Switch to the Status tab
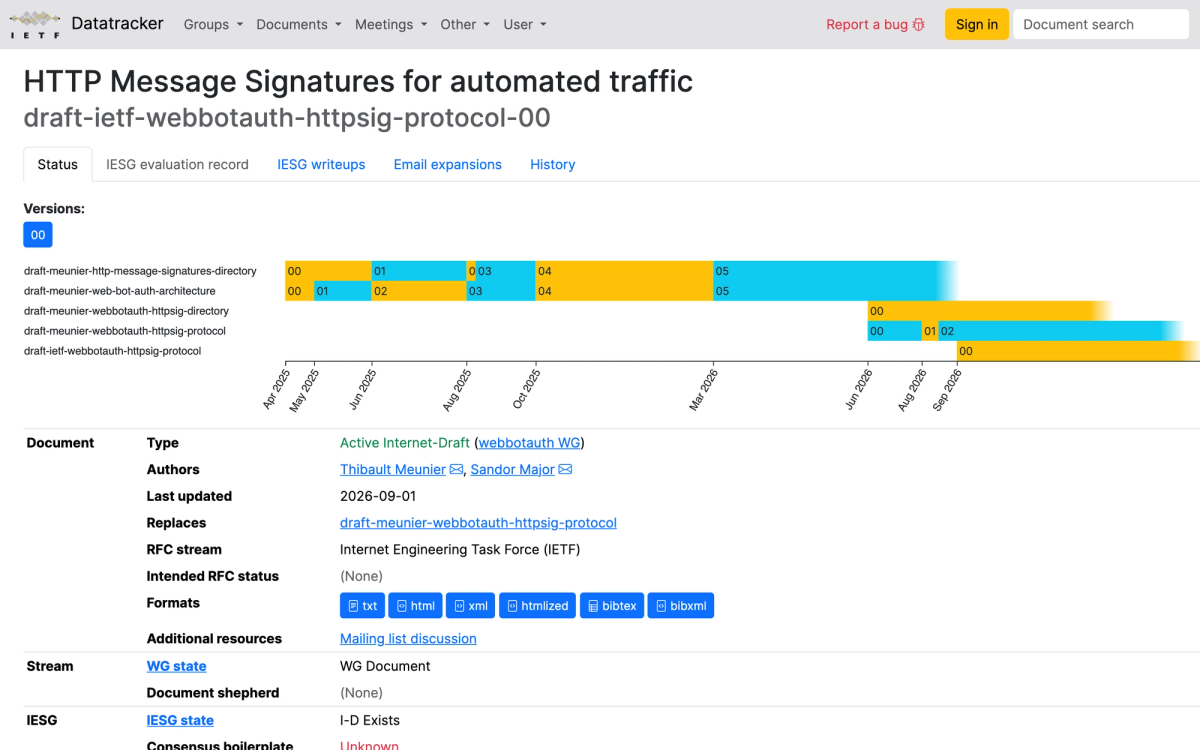Screen dimensions: 1200x750 [58, 164]
